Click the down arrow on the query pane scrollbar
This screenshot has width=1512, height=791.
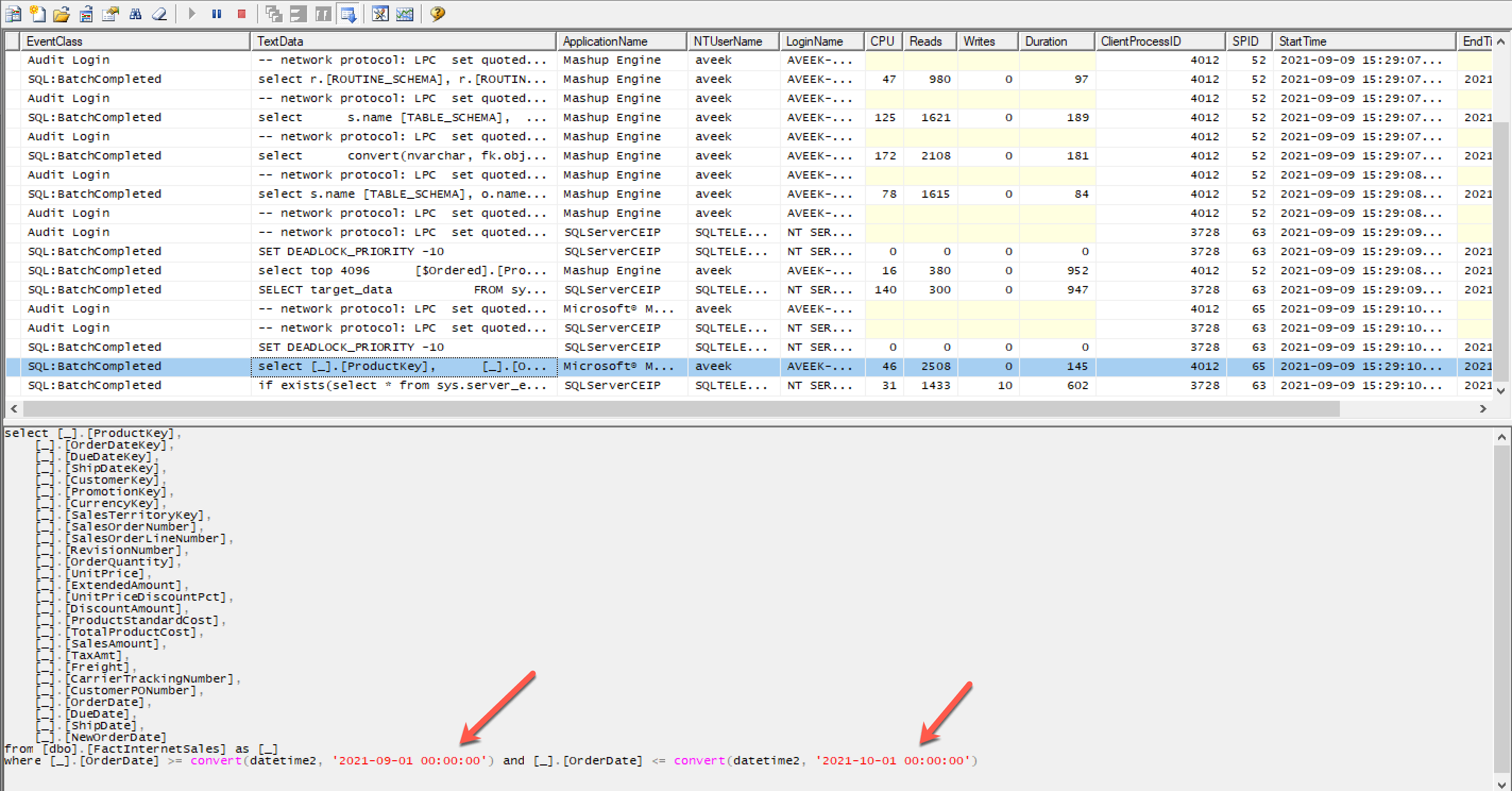tap(1502, 785)
